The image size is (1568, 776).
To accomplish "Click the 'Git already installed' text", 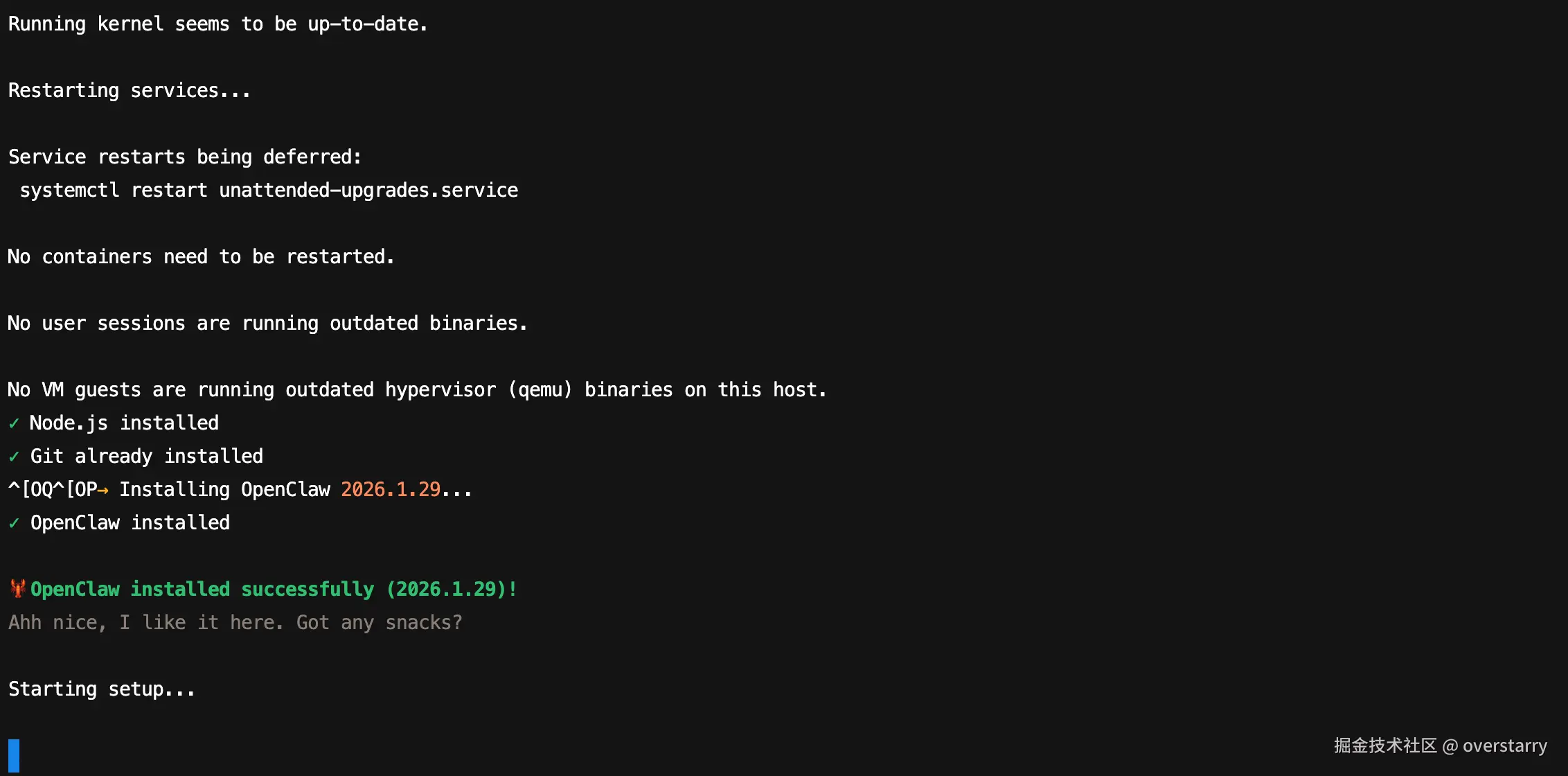I will [147, 457].
